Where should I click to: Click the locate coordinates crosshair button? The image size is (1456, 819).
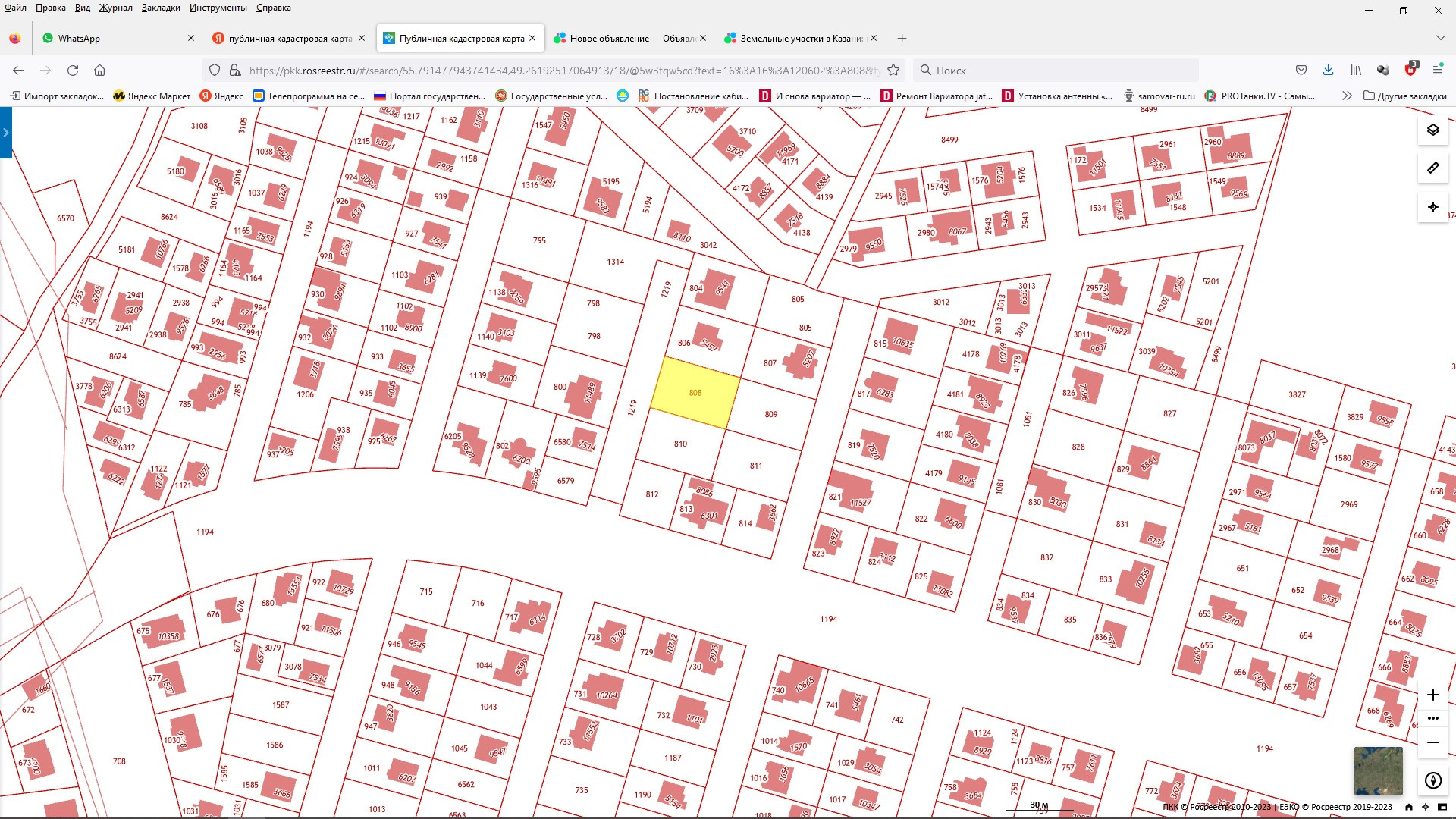[x=1432, y=207]
